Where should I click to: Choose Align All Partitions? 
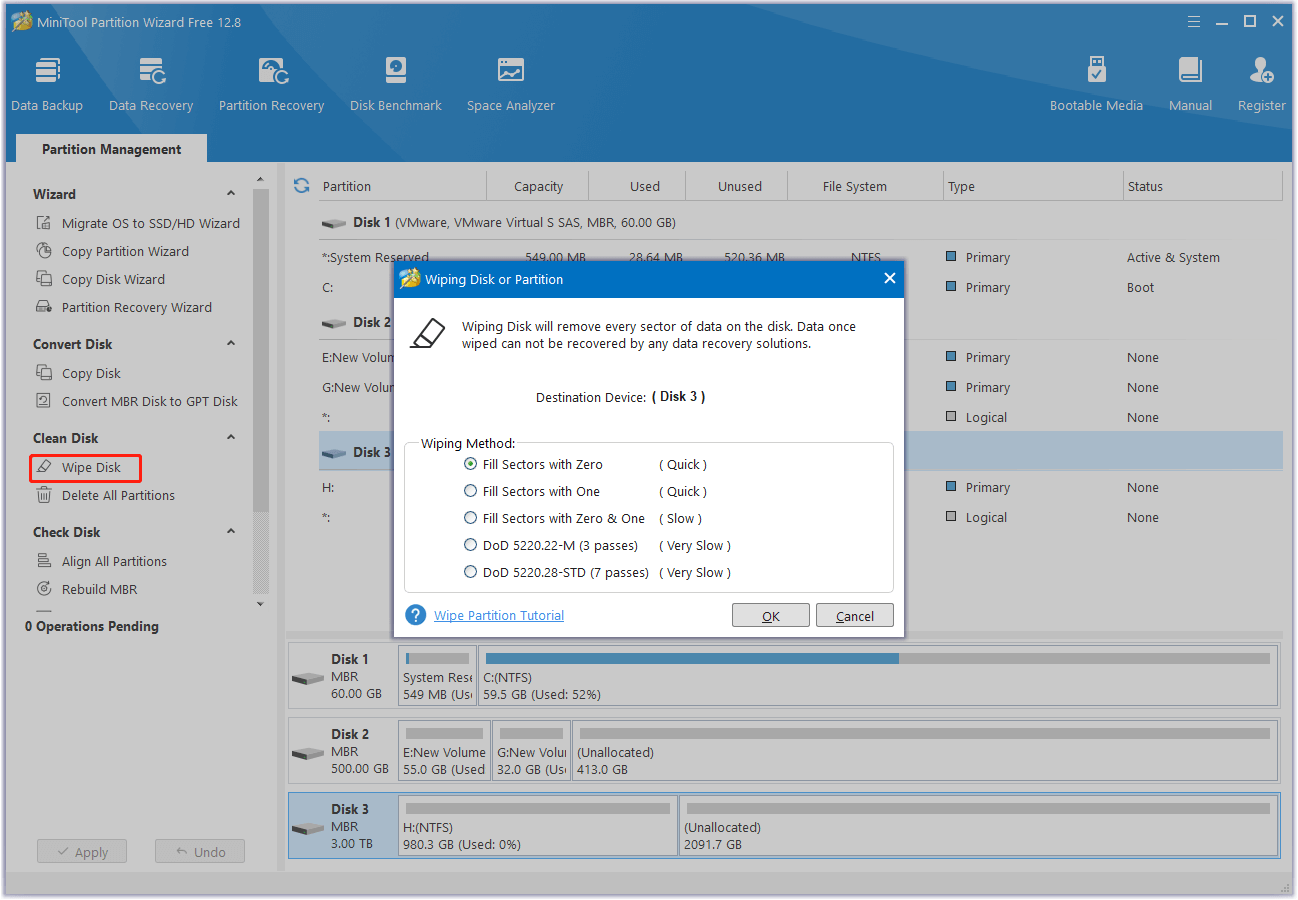(x=101, y=561)
